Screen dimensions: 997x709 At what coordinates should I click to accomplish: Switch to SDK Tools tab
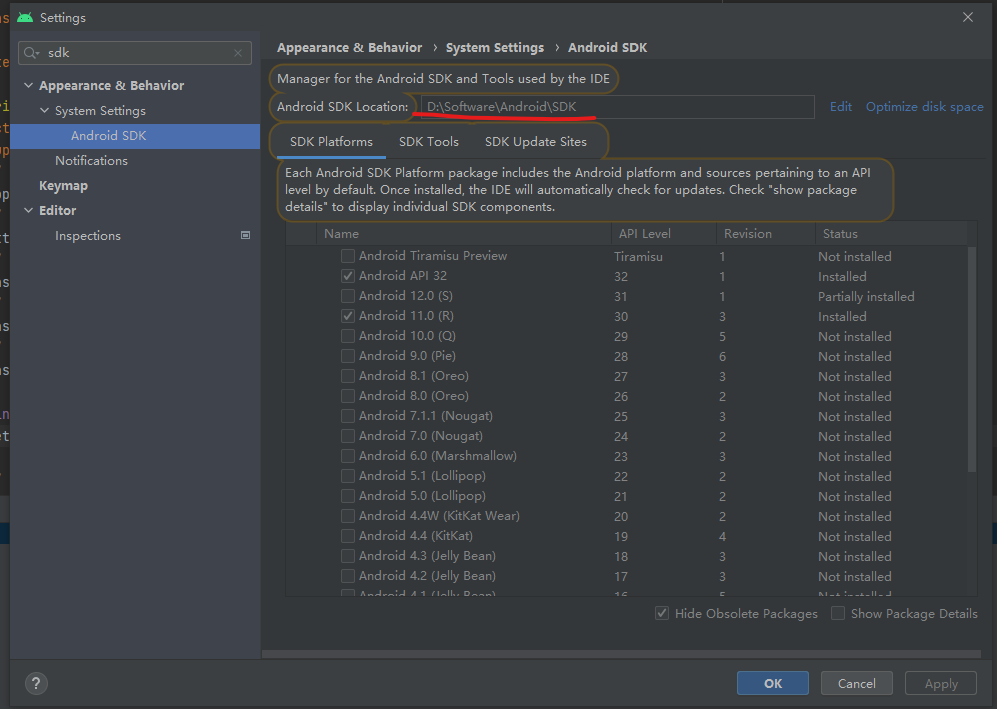[429, 142]
